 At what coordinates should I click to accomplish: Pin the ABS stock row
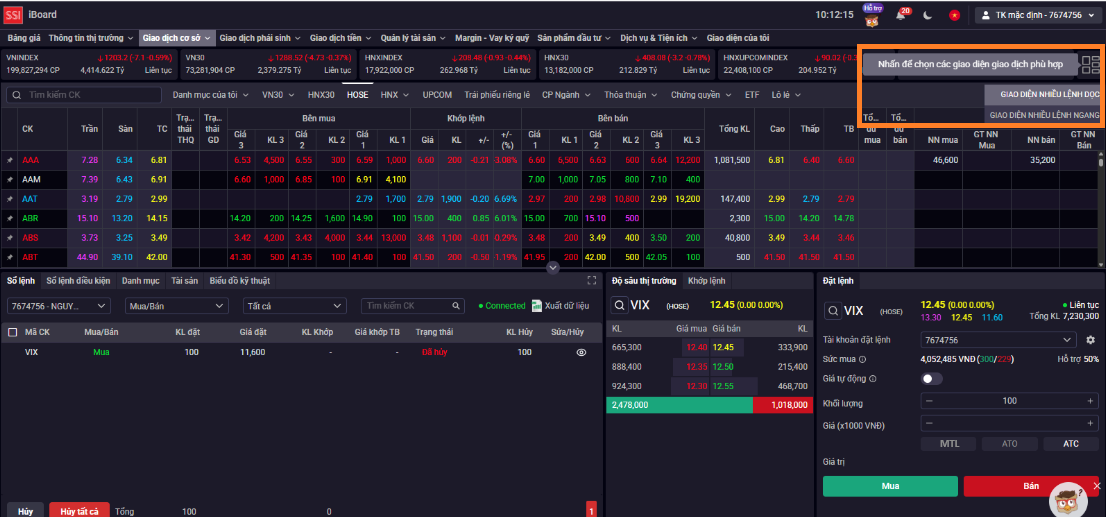[x=10, y=238]
